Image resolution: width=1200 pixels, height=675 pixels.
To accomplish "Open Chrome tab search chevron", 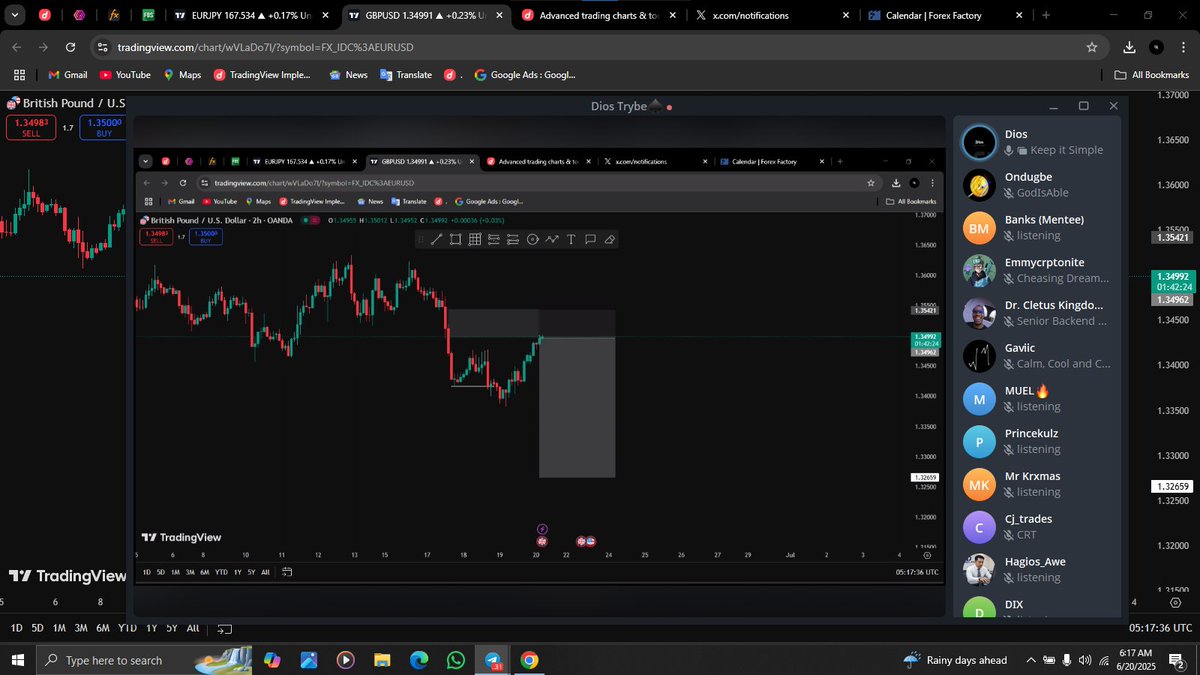I will click(14, 15).
